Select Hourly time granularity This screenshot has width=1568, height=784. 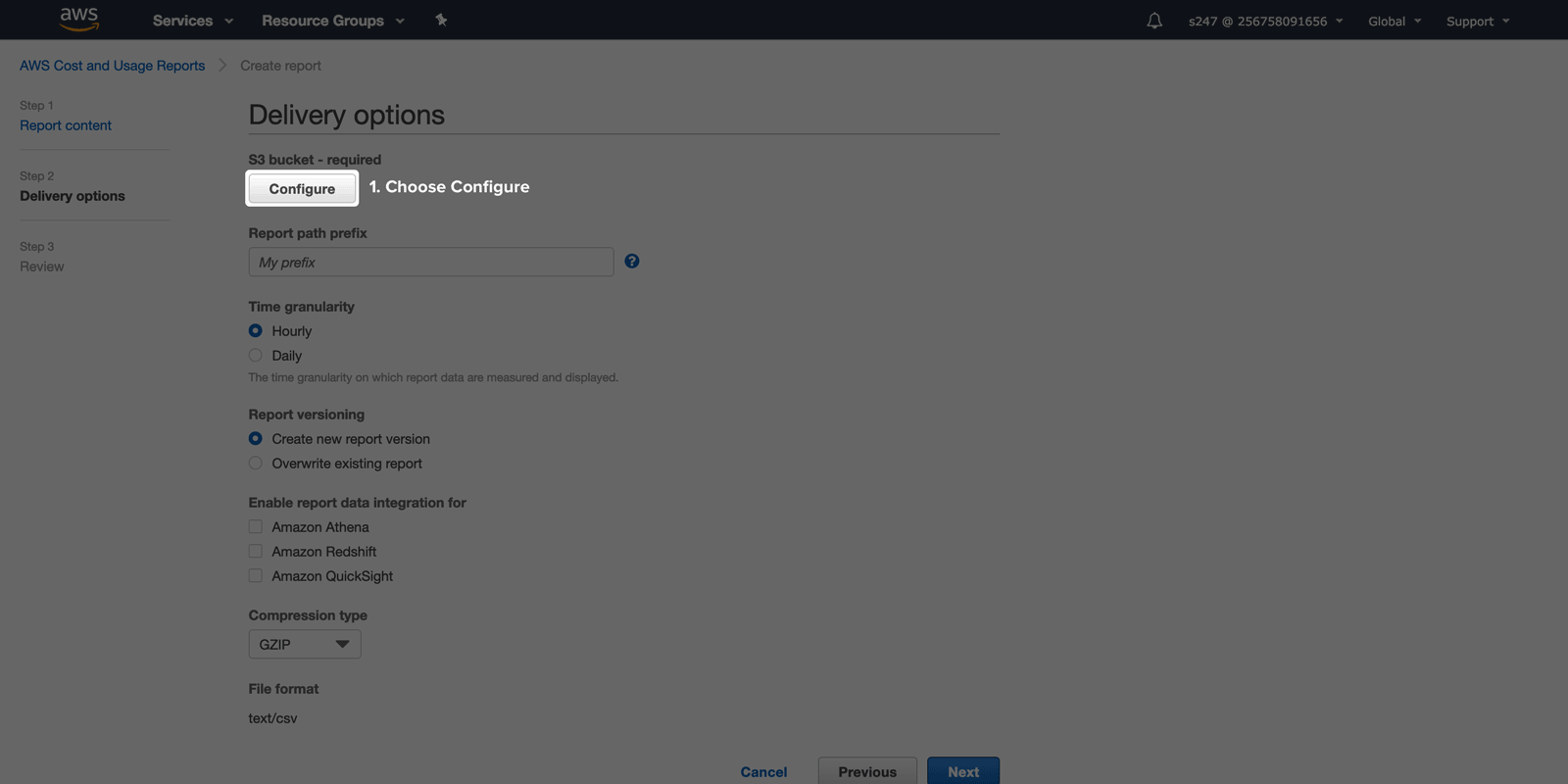pyautogui.click(x=256, y=331)
